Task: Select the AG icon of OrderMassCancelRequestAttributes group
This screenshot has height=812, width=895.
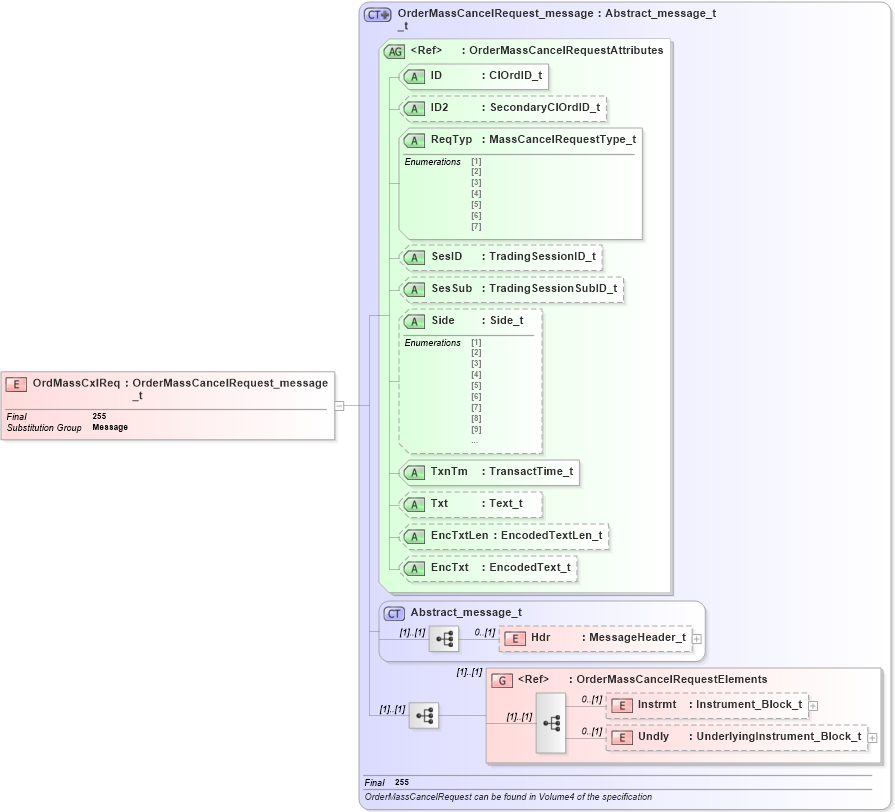Action: 396,49
